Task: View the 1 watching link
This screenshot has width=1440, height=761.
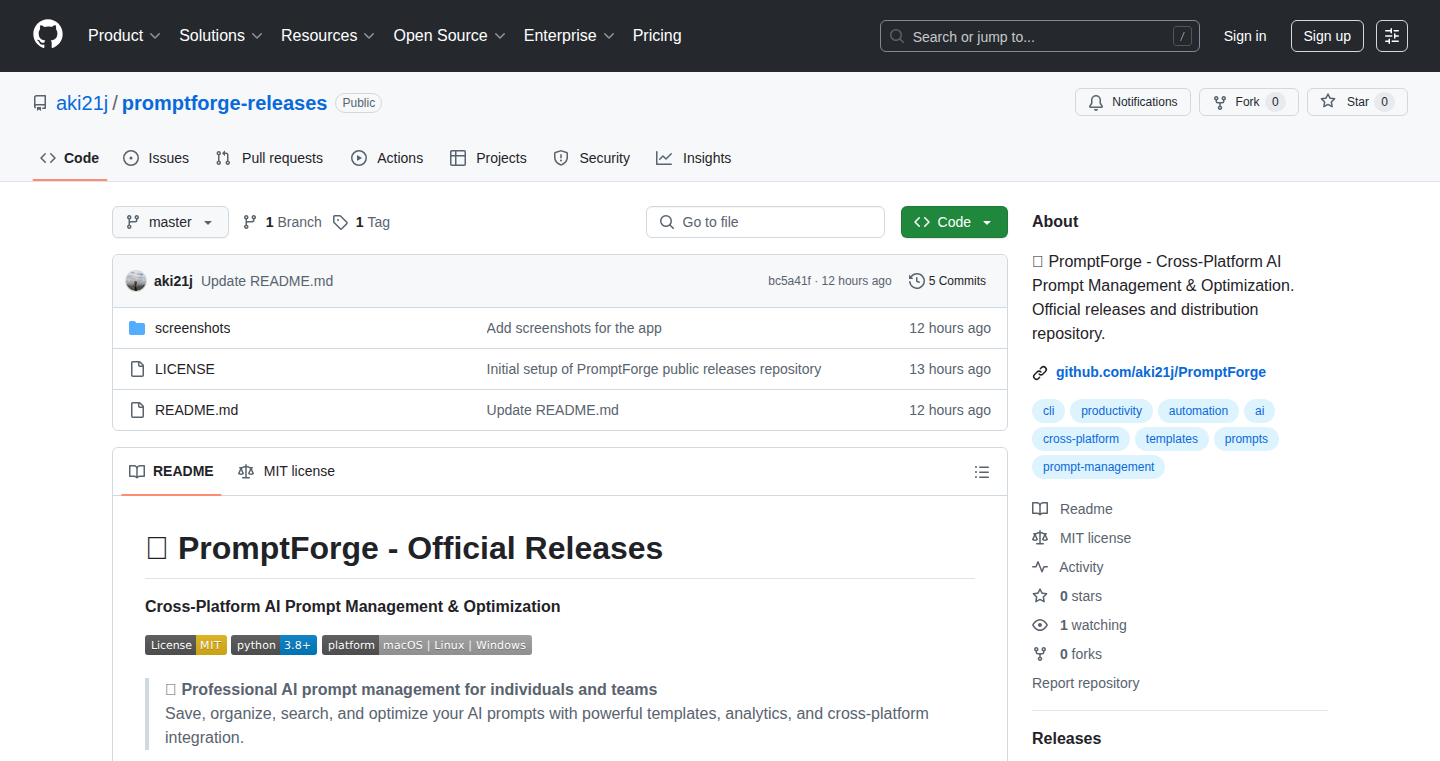Action: [x=1079, y=625]
